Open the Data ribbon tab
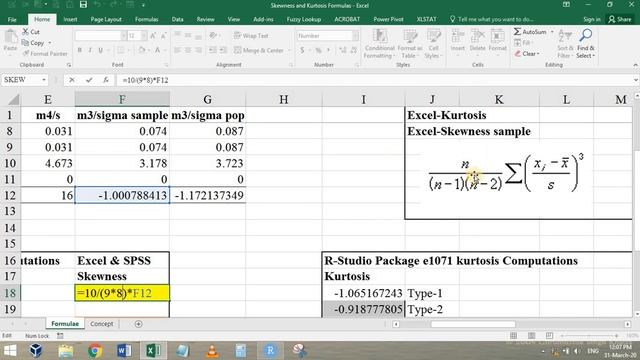The image size is (640, 360). tap(178, 19)
